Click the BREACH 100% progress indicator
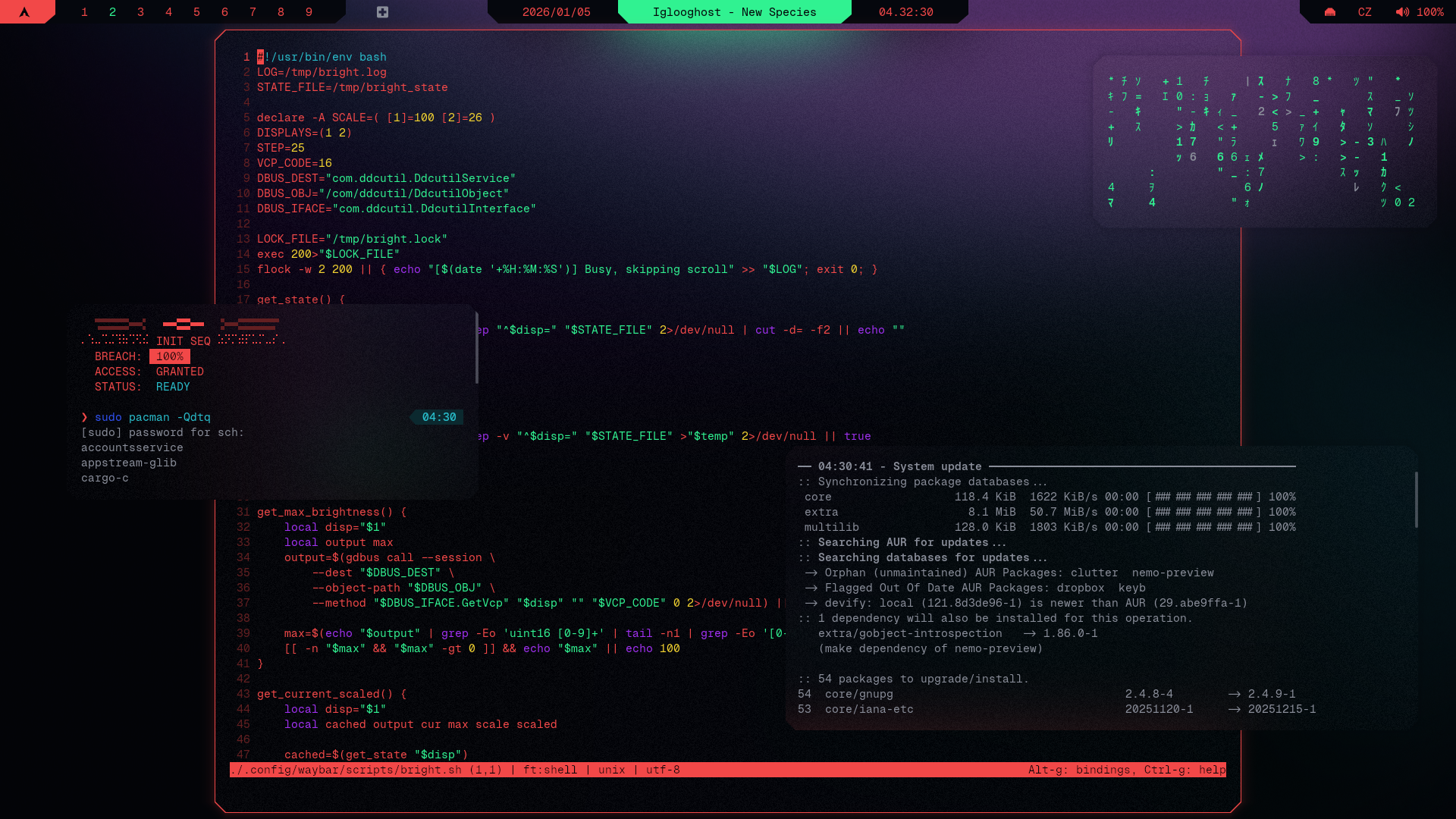Image resolution: width=1456 pixels, height=819 pixels. 169,356
